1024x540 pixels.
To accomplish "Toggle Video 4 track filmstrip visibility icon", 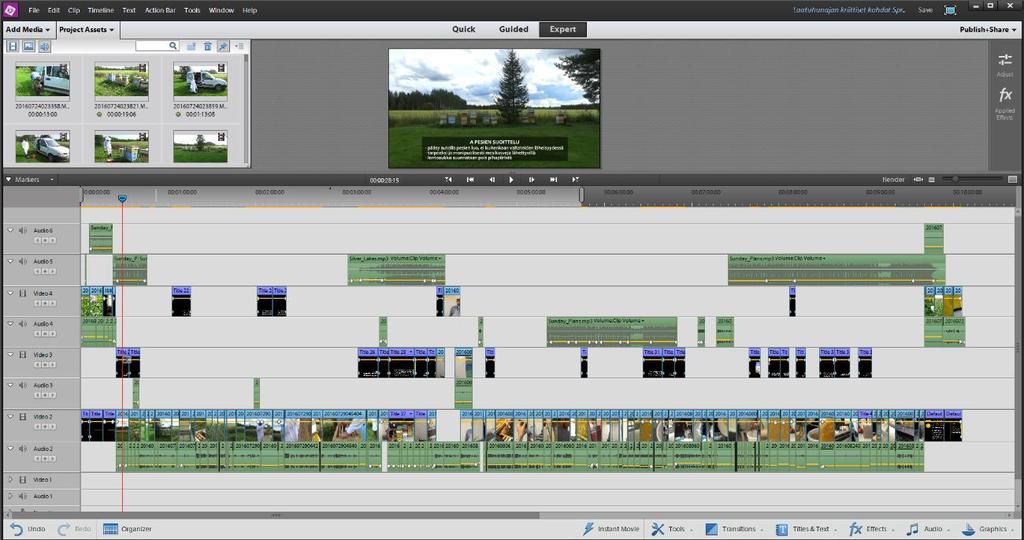I will 23,294.
